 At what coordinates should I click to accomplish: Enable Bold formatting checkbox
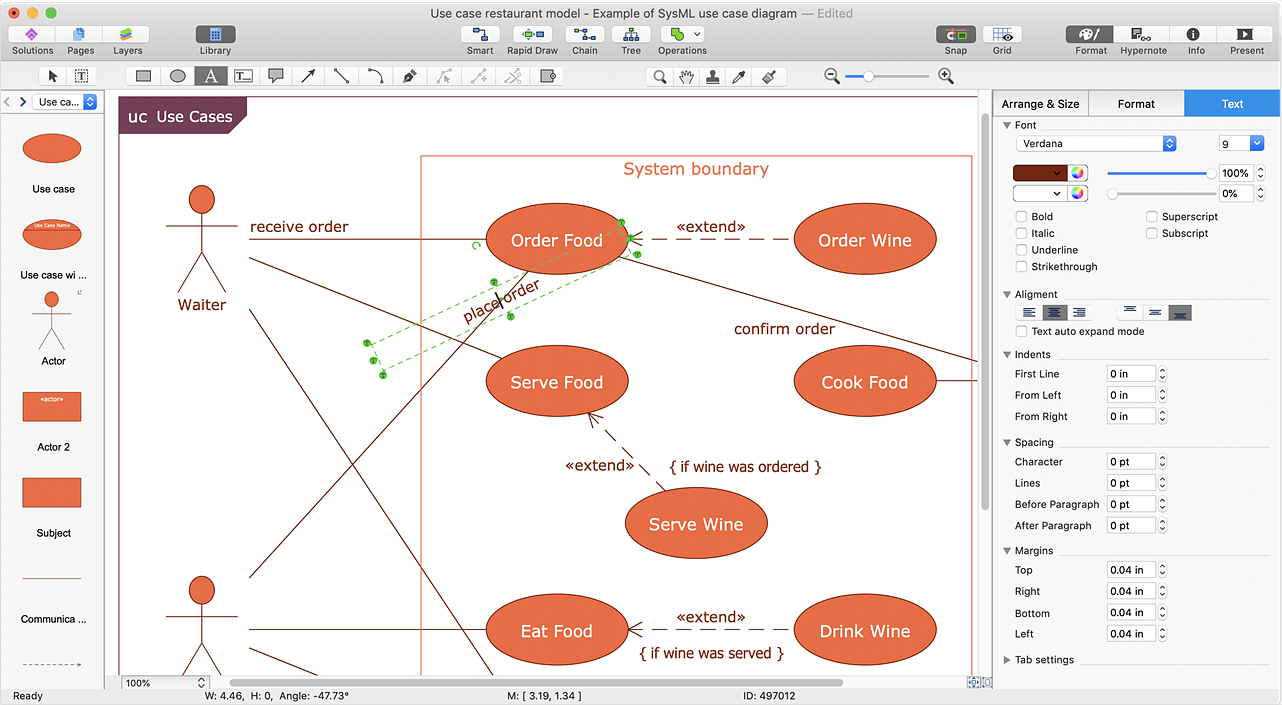pos(1022,216)
